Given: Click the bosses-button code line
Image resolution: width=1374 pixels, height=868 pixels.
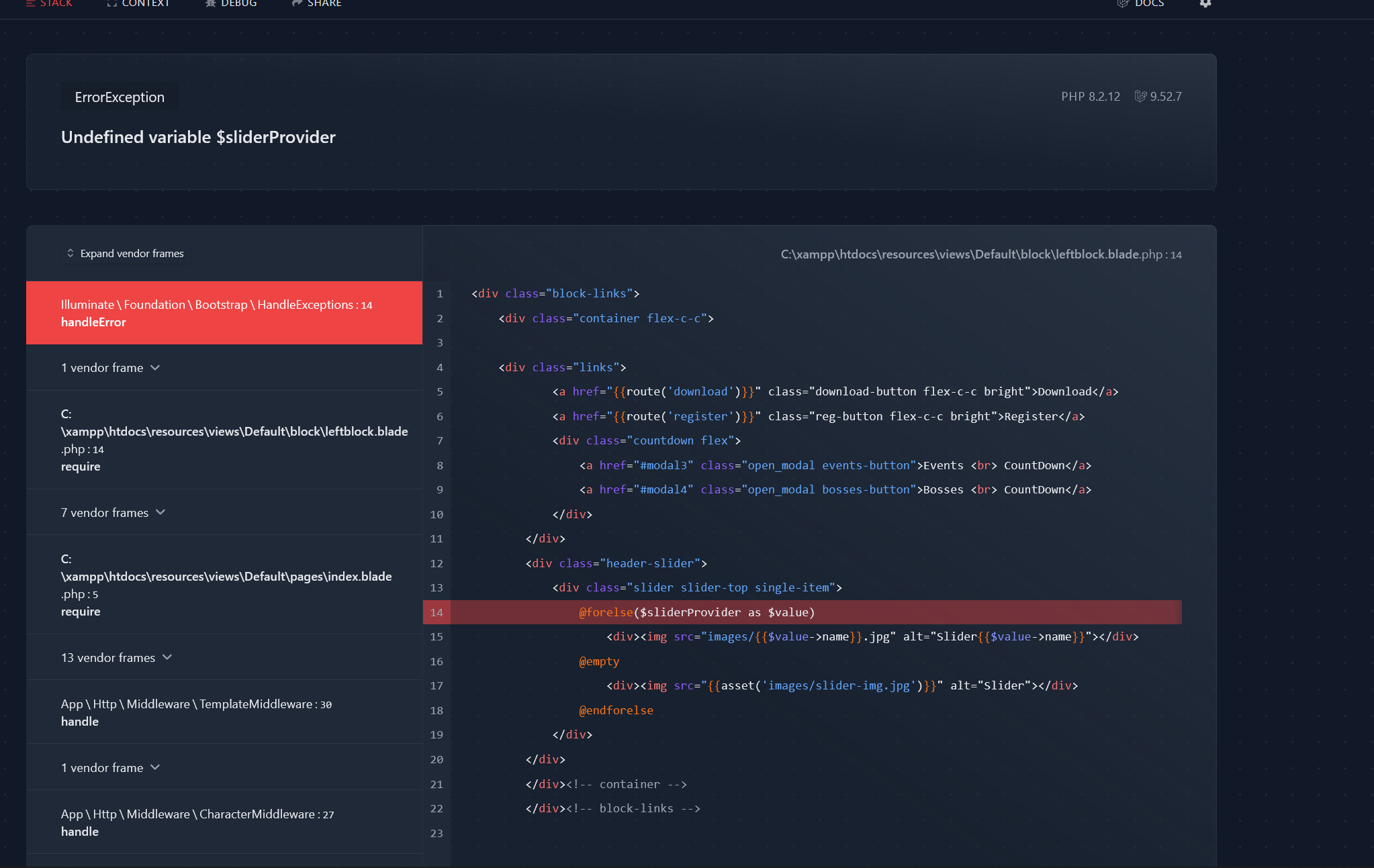Looking at the screenshot, I should tap(835, 489).
